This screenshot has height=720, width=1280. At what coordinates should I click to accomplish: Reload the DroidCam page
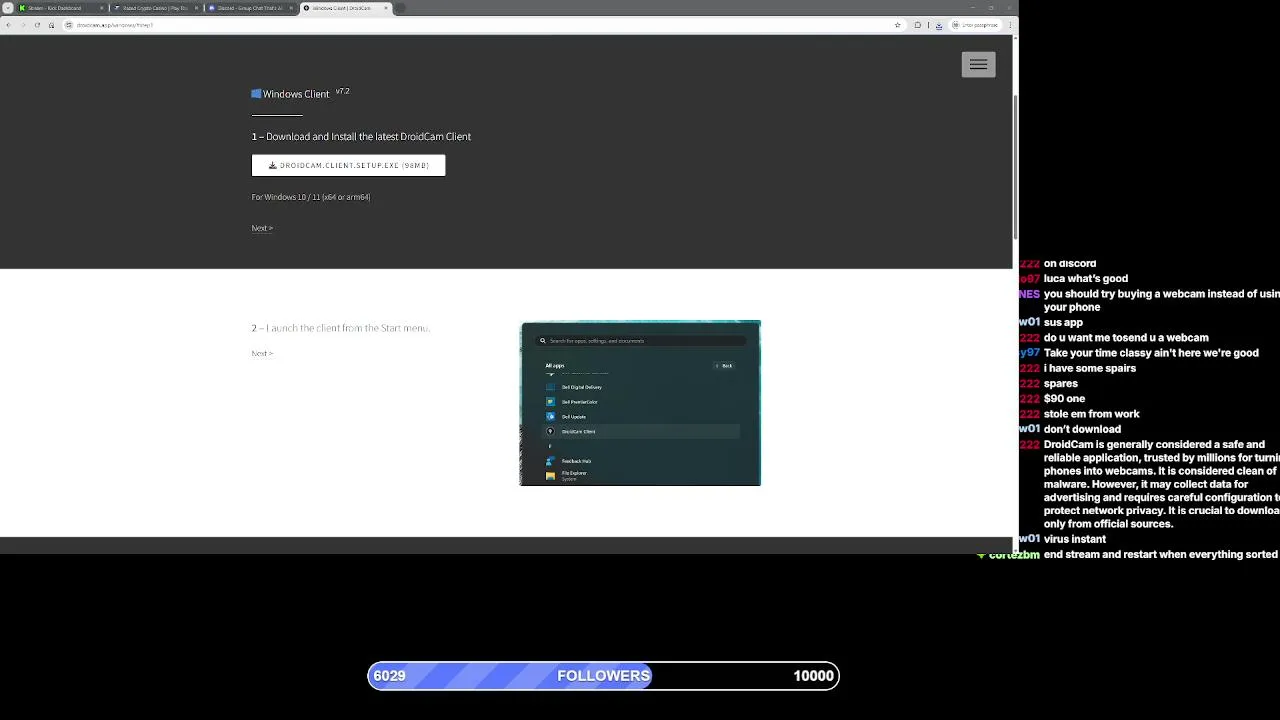pyautogui.click(x=37, y=25)
